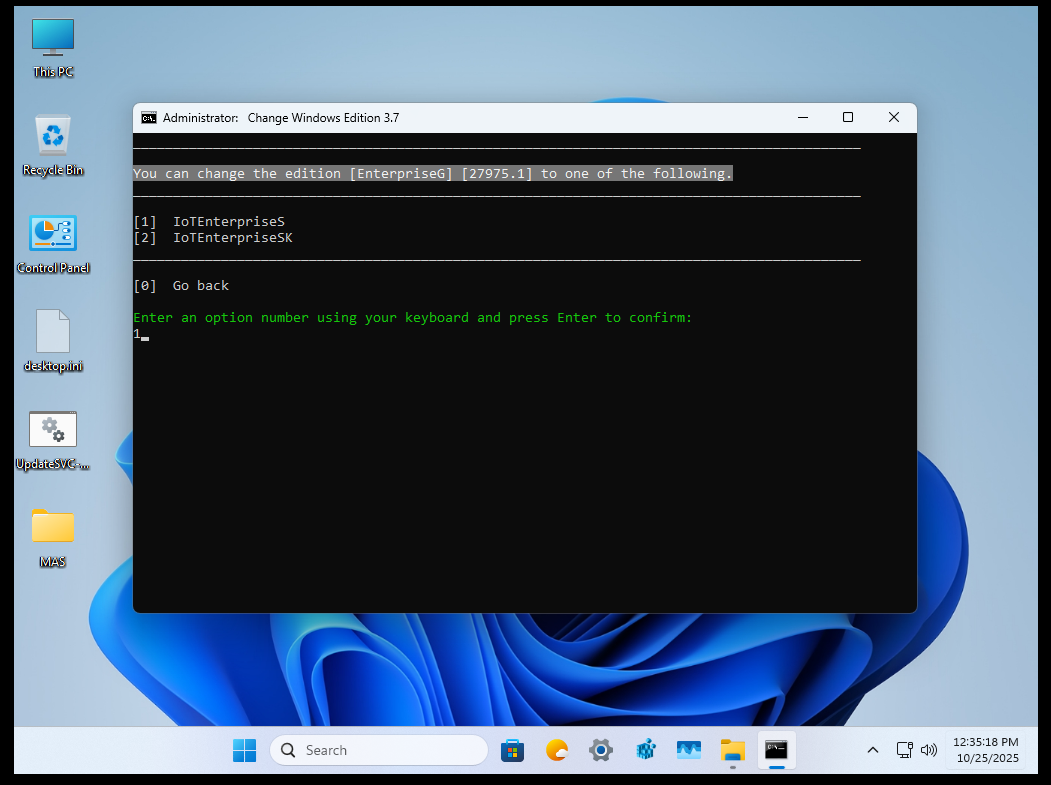Open the blue cubes app in the taskbar
This screenshot has height=785, width=1051.
(x=645, y=750)
